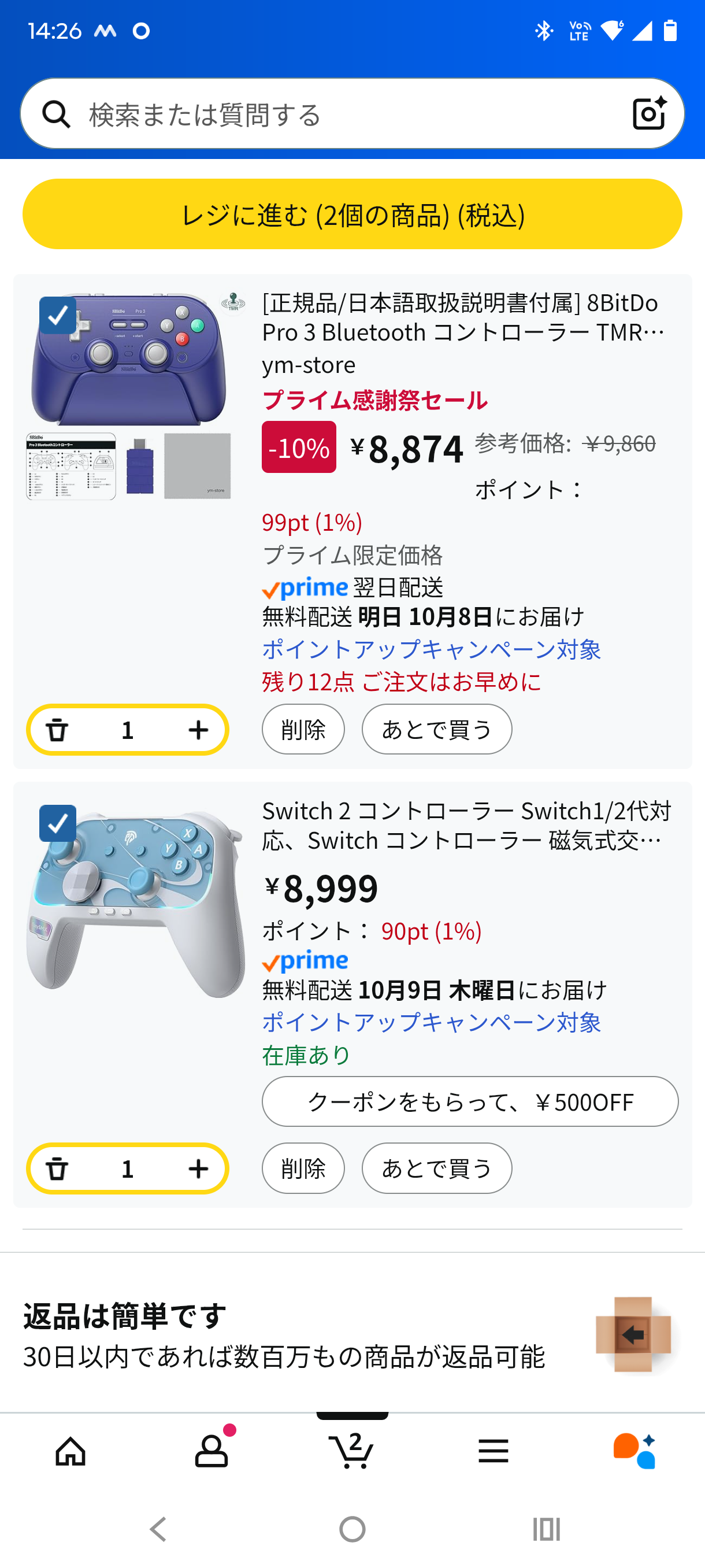The image size is (705, 1568).
Task: Open ポイントアップキャンペーン対象 link for 8BitDo item
Action: [431, 649]
